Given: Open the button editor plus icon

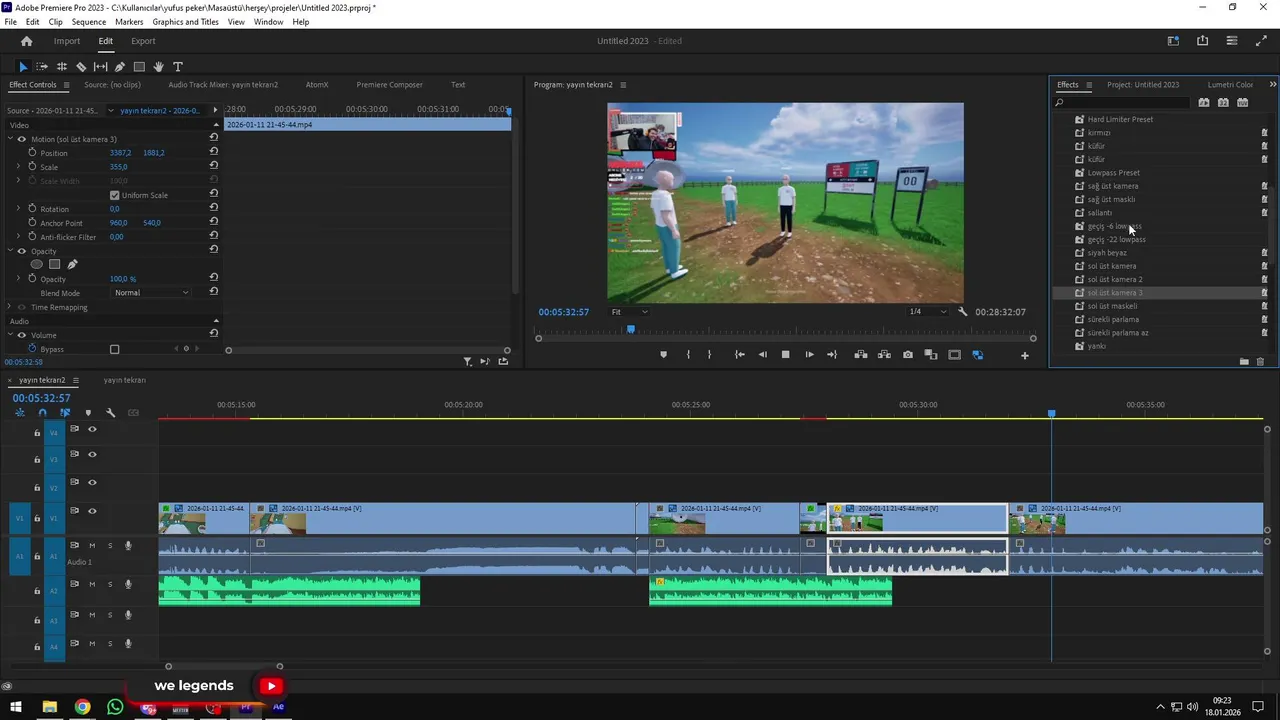Looking at the screenshot, I should [x=1024, y=355].
